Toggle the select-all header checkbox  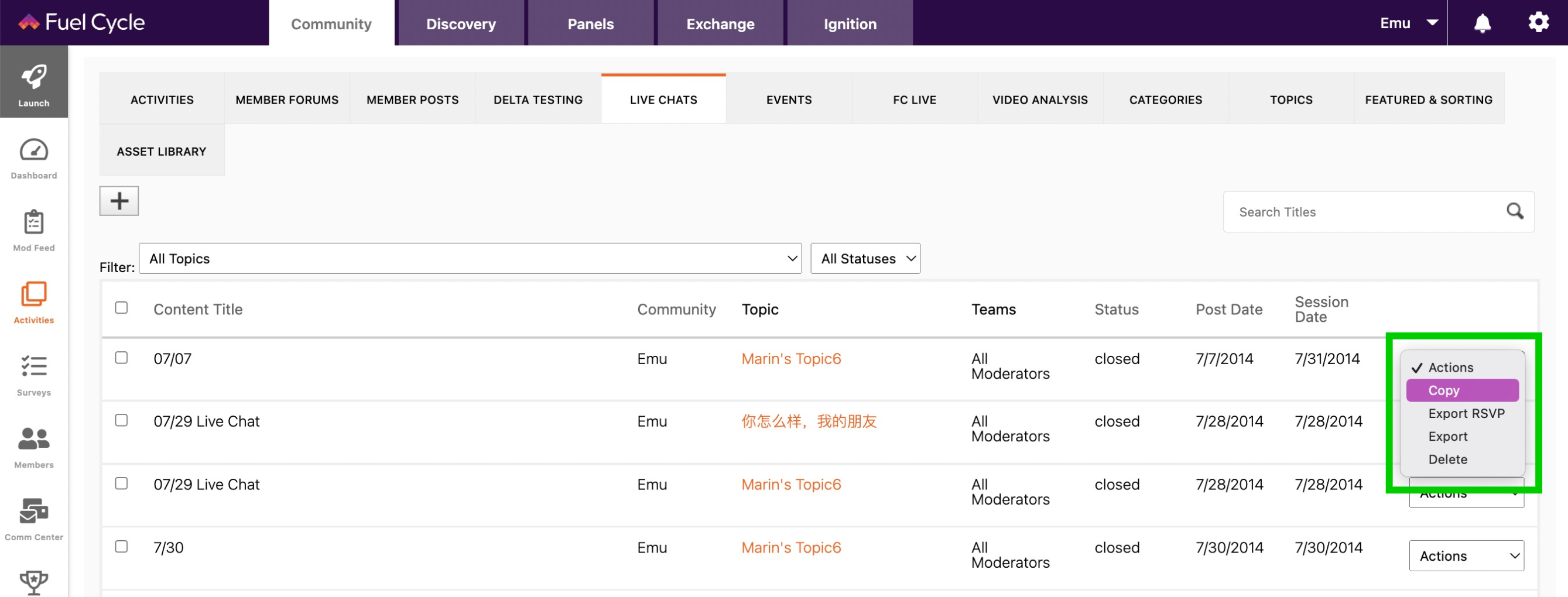pos(121,307)
